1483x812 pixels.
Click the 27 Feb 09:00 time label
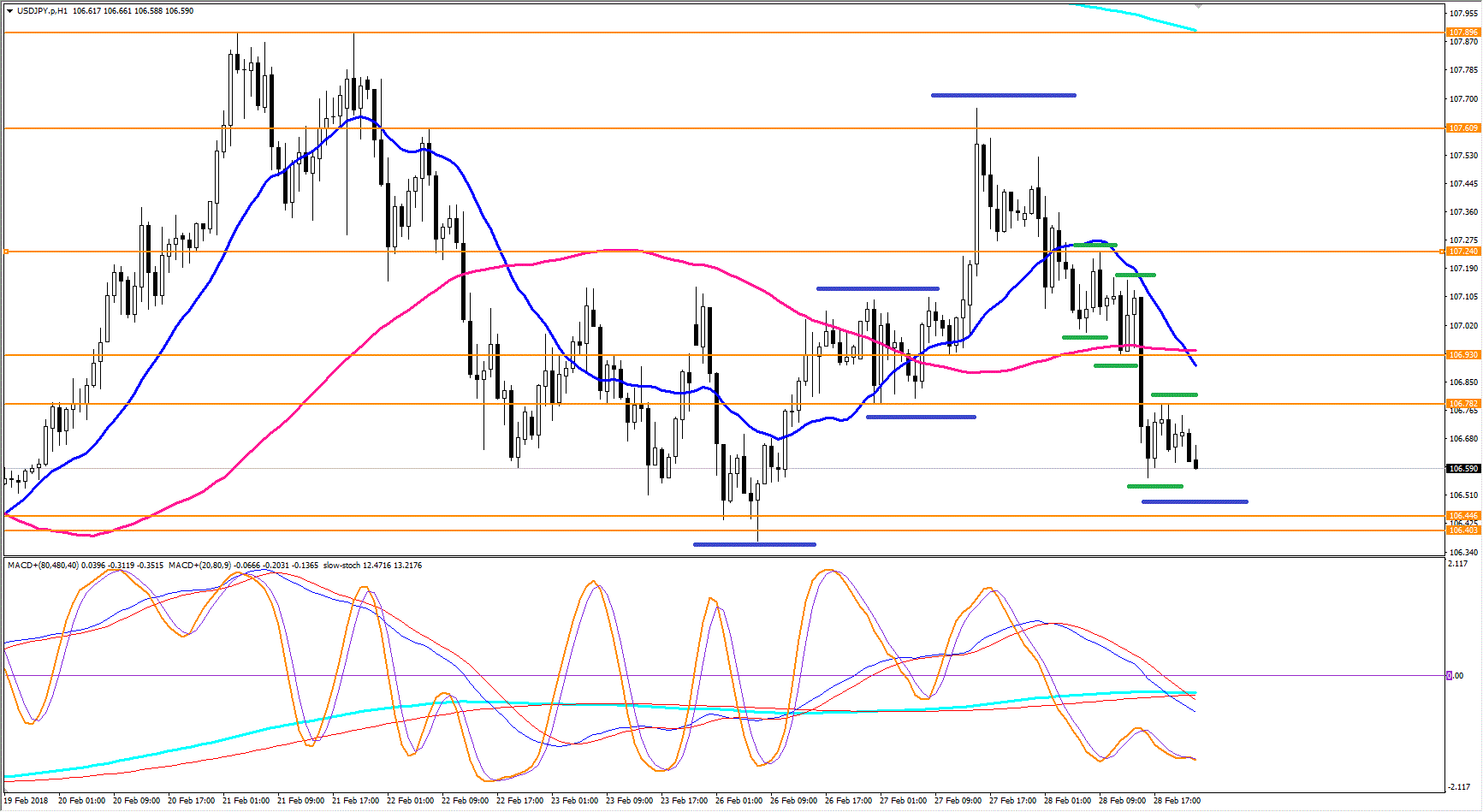click(958, 801)
